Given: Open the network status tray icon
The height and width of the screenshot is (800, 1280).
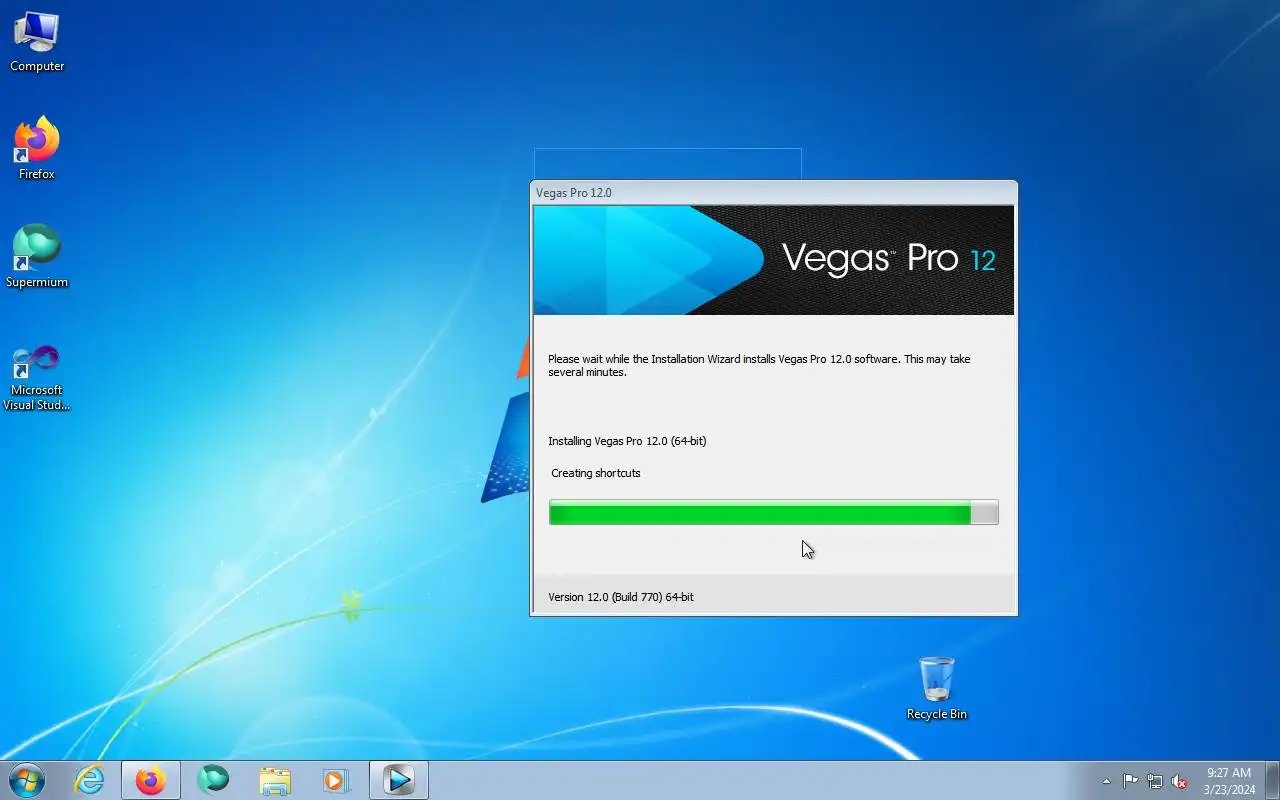Looking at the screenshot, I should (1155, 781).
